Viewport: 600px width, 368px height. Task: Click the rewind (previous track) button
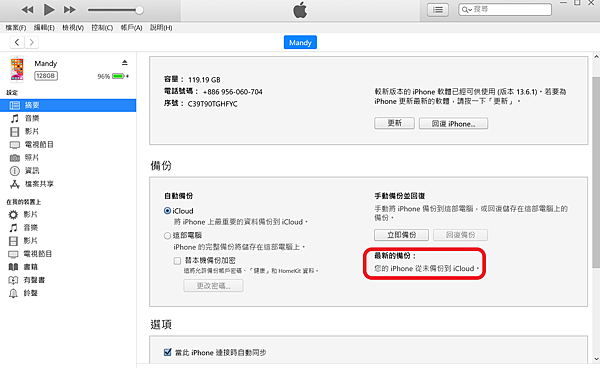[27, 10]
